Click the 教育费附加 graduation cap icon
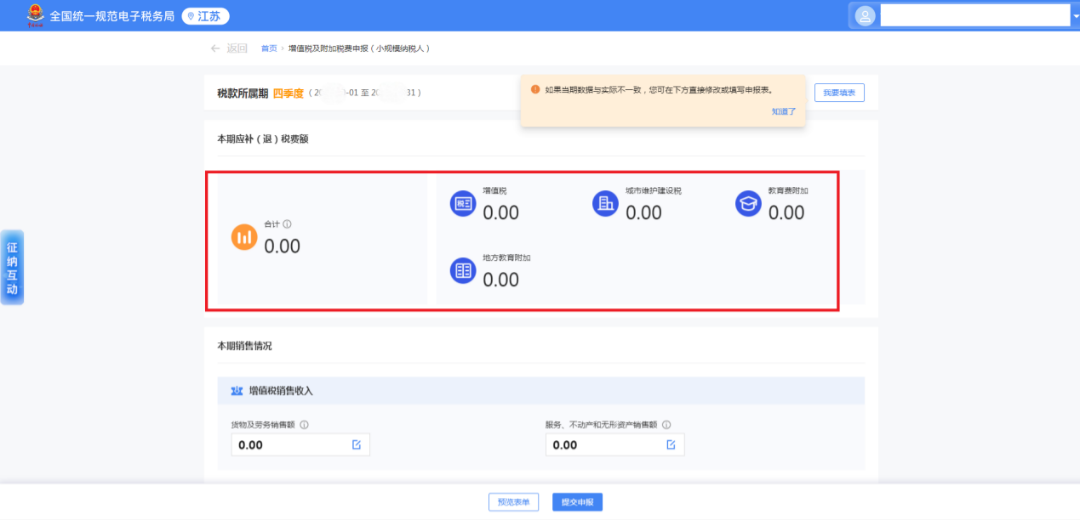1080x520 pixels. pos(748,204)
